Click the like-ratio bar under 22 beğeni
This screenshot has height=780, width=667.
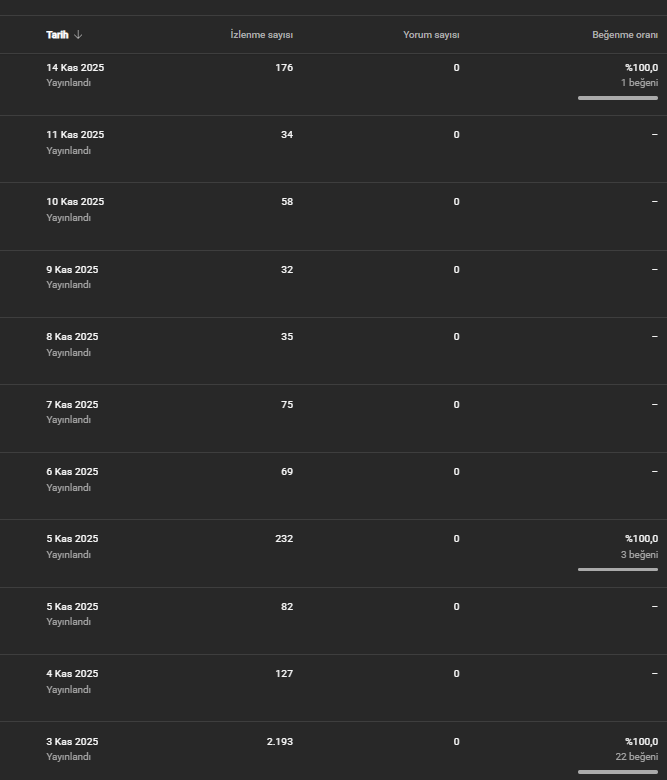(618, 772)
